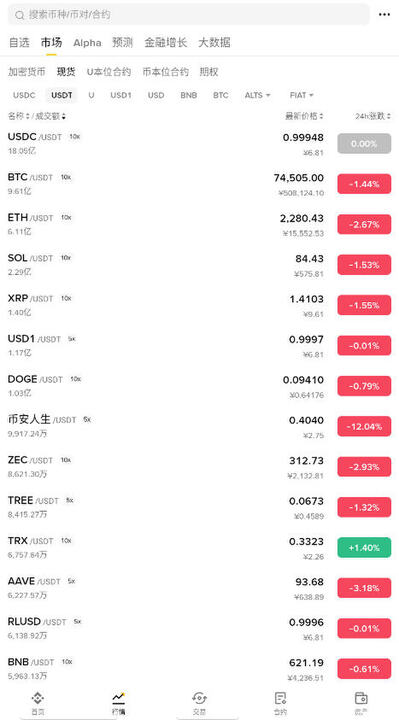The image size is (399, 720).
Task: Select the USDC quote currency filter
Action: pyautogui.click(x=24, y=96)
